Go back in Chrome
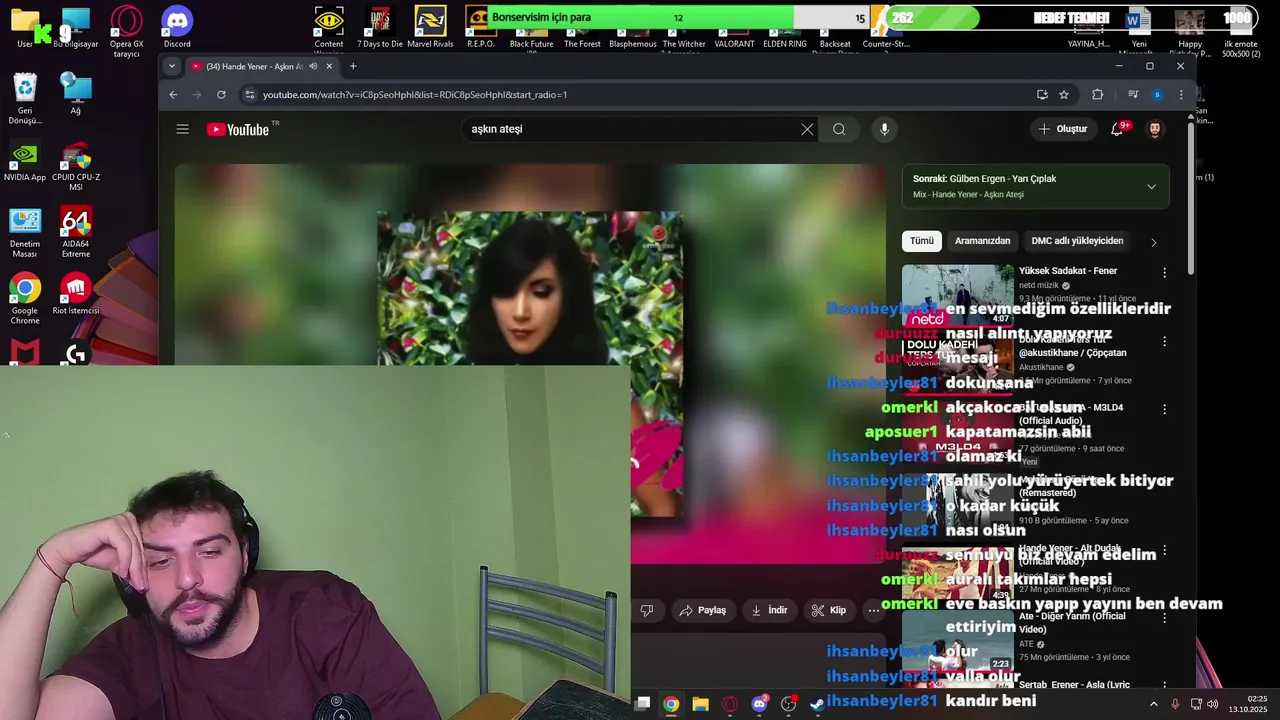This screenshot has width=1280, height=720. tap(173, 94)
